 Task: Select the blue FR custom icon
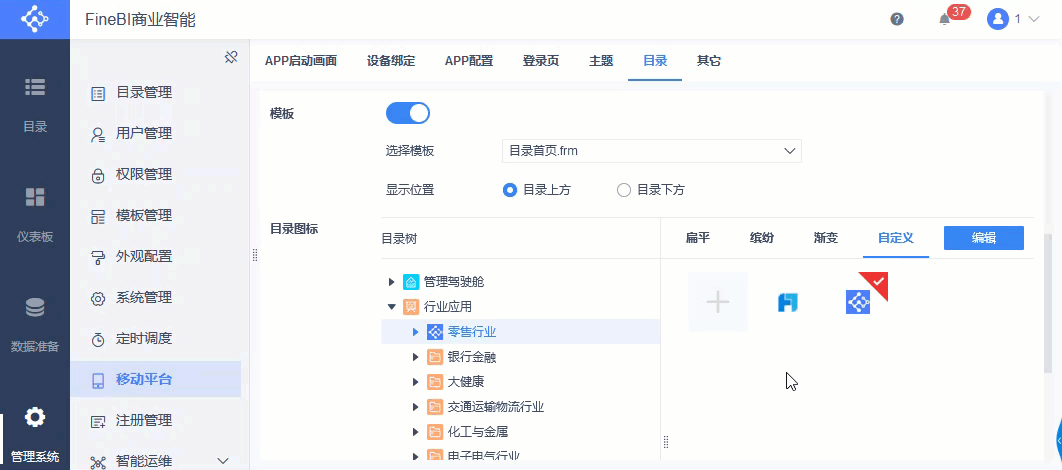click(x=788, y=302)
